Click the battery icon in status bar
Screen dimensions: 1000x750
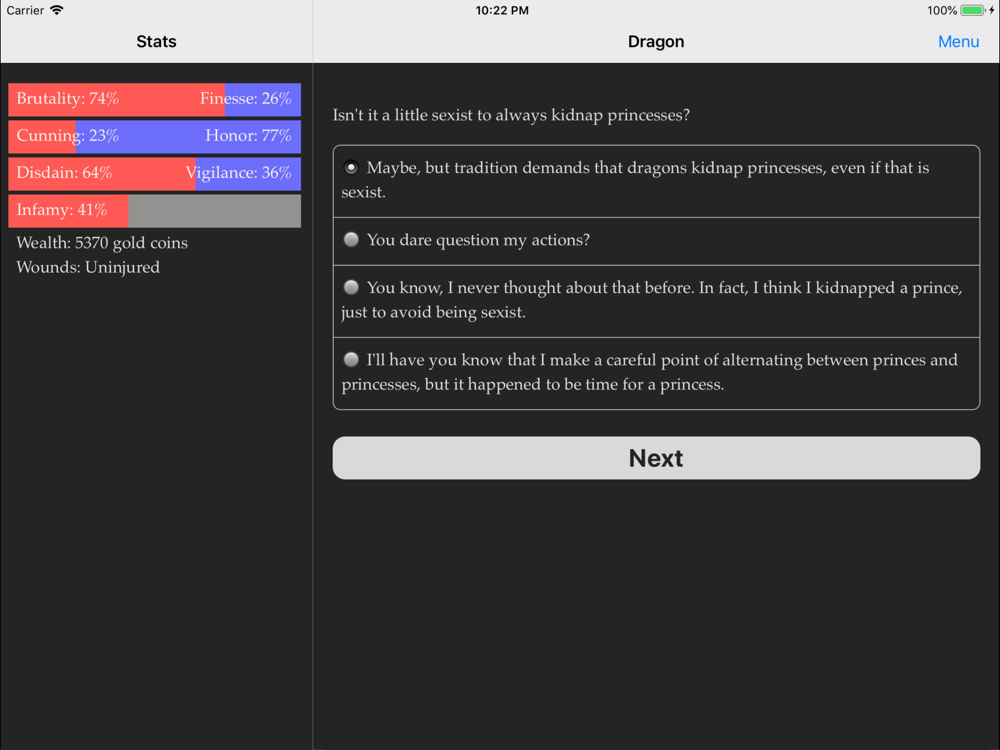[x=972, y=11]
